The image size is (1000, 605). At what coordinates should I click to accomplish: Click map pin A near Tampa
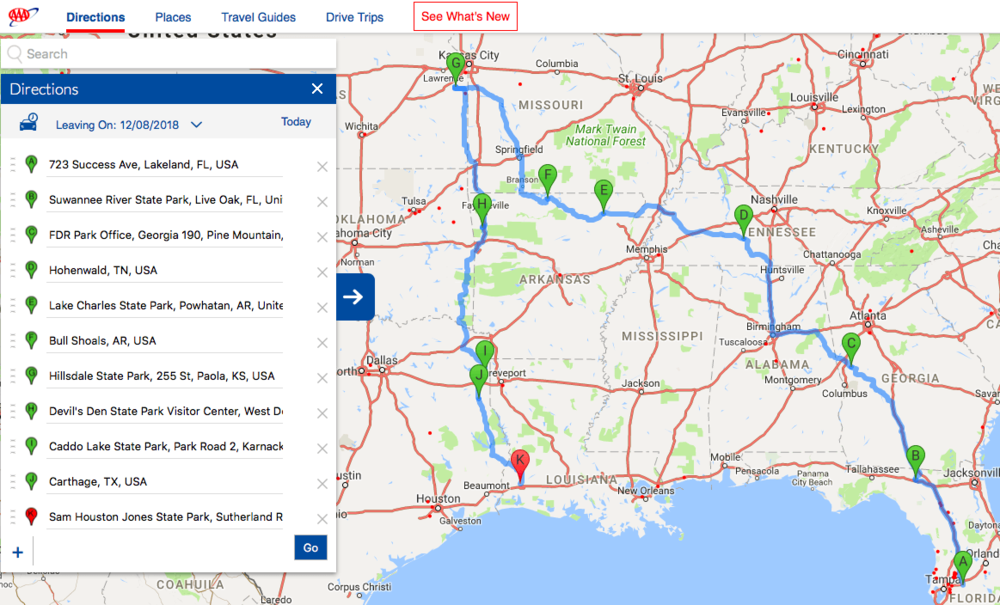[x=962, y=563]
